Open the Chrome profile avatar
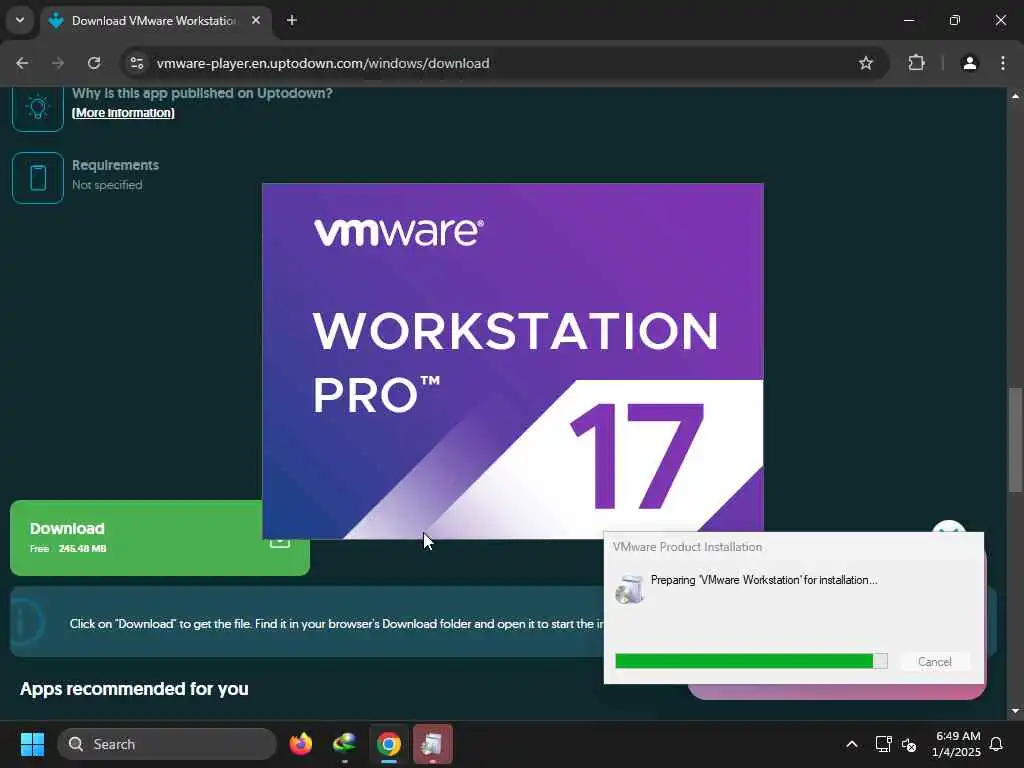 point(969,63)
